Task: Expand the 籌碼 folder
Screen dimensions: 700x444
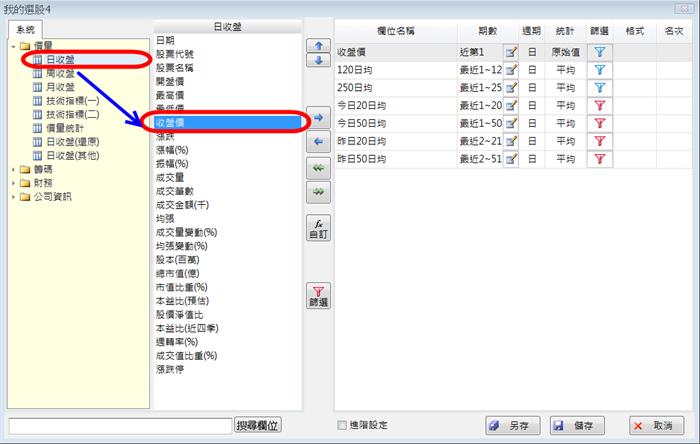Action: pos(13,170)
